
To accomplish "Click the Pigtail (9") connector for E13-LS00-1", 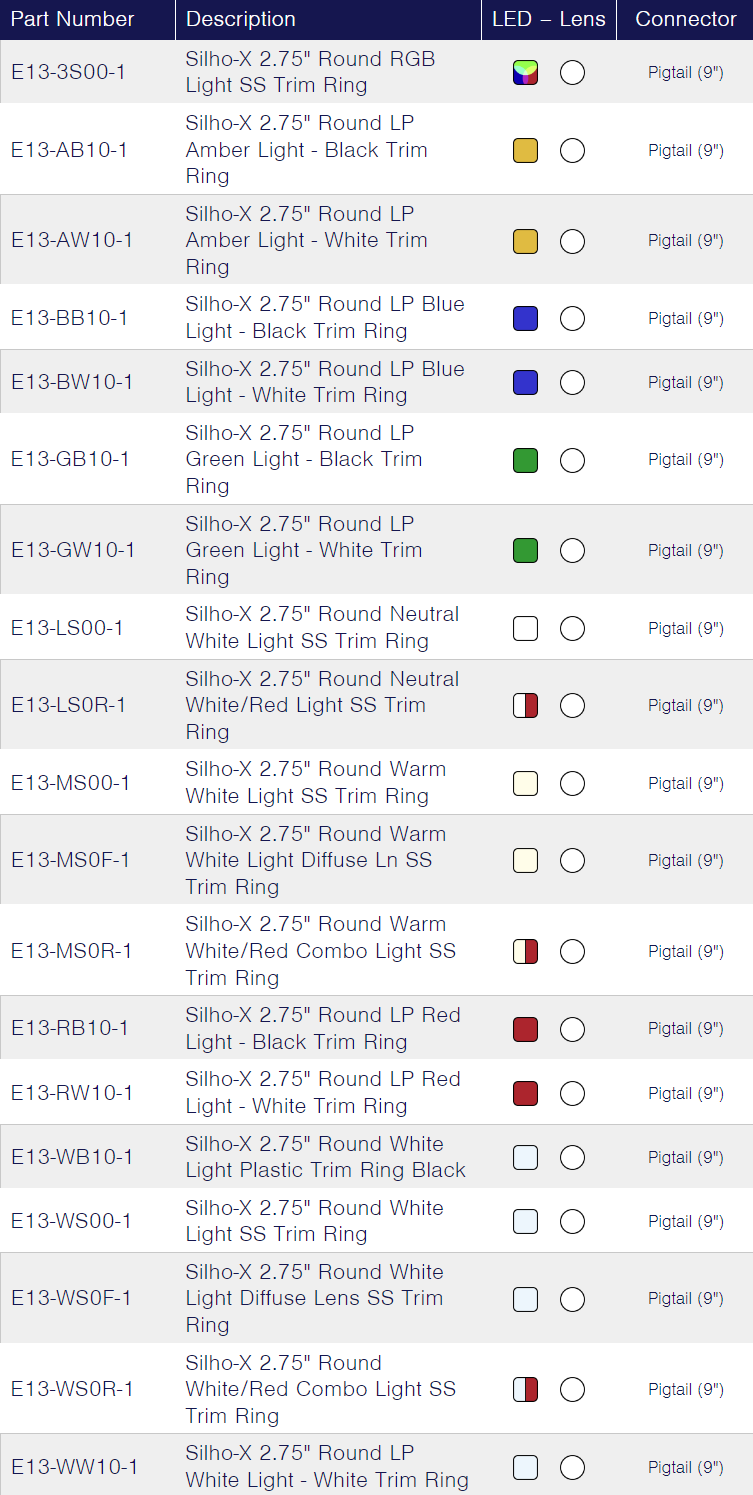I will 685,628.
